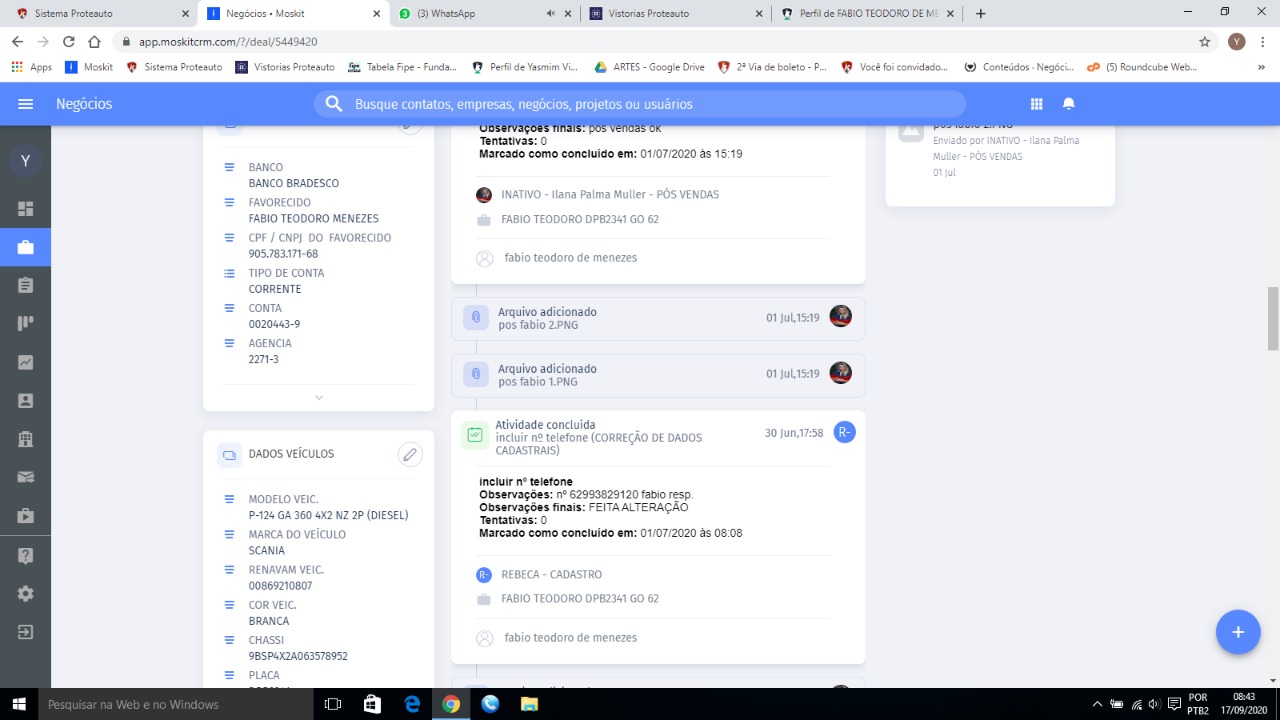Click the help question mark sidebar icon
The height and width of the screenshot is (720, 1280).
pyautogui.click(x=26, y=556)
